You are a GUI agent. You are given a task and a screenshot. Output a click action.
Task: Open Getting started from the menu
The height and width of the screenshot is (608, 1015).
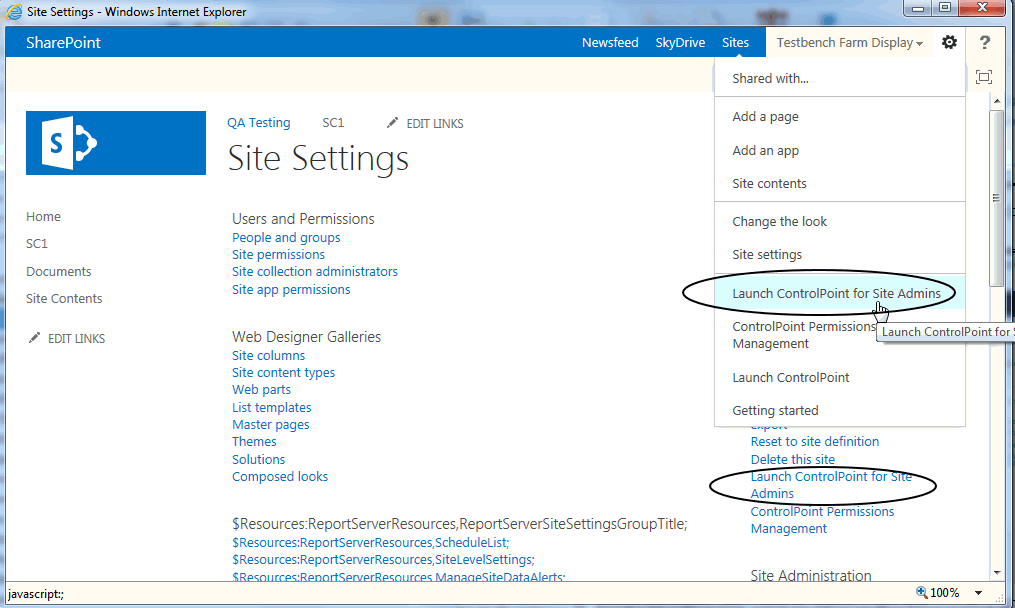pos(775,410)
